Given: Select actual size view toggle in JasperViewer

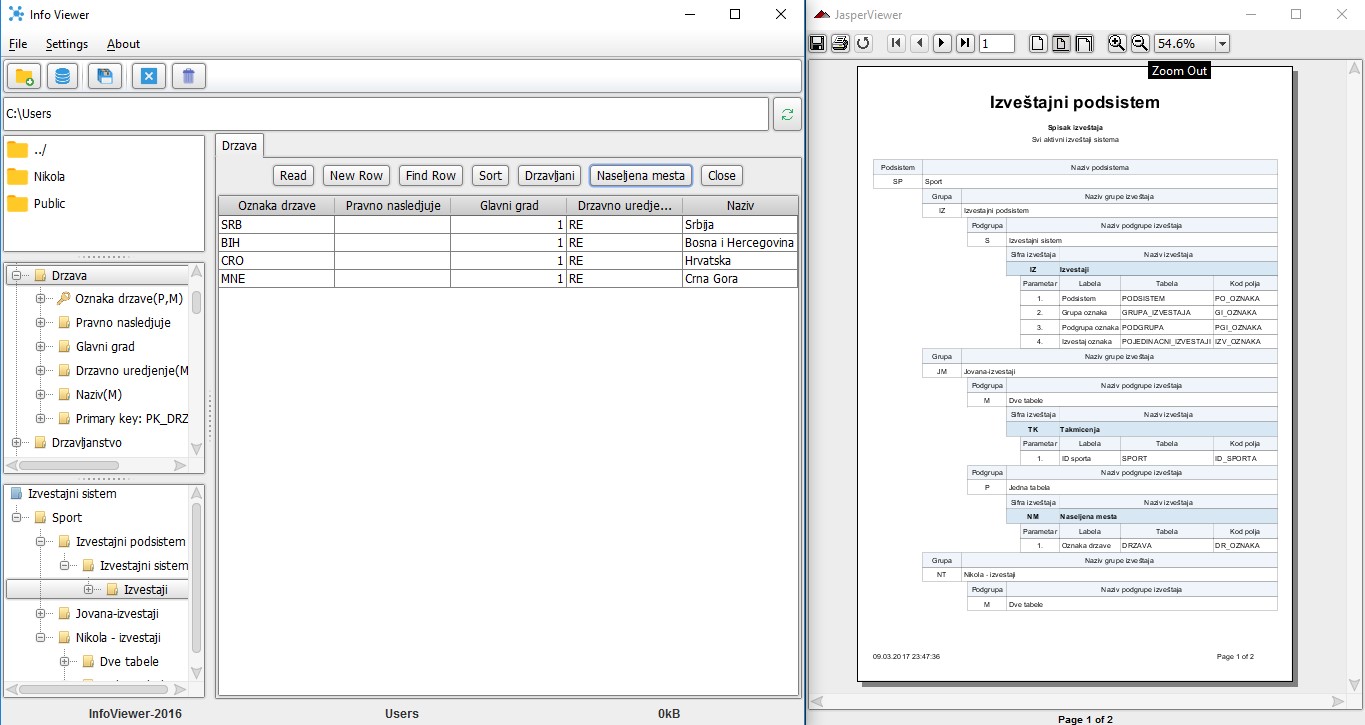Looking at the screenshot, I should [x=1038, y=43].
